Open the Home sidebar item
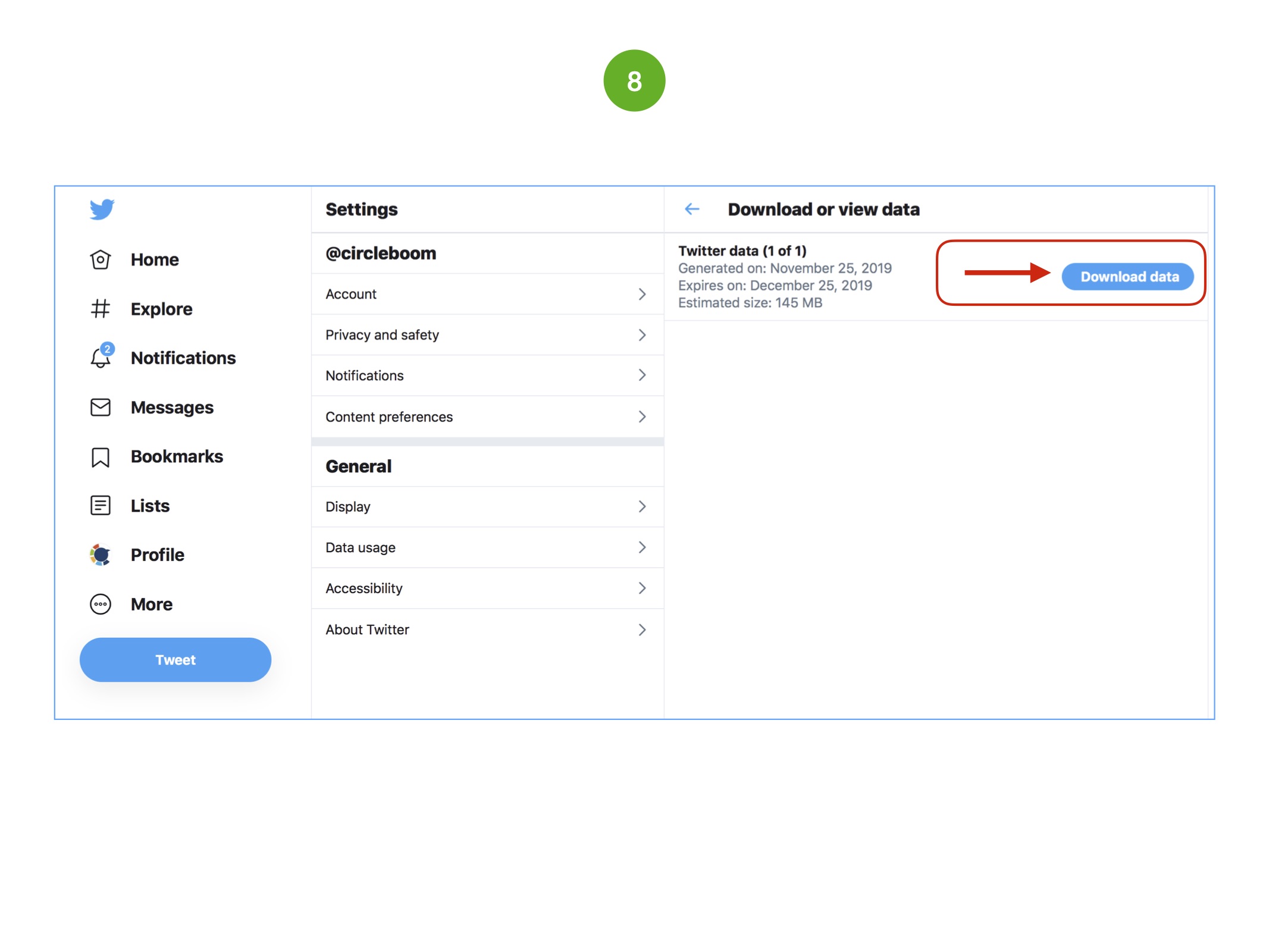1269x952 pixels. click(x=155, y=259)
